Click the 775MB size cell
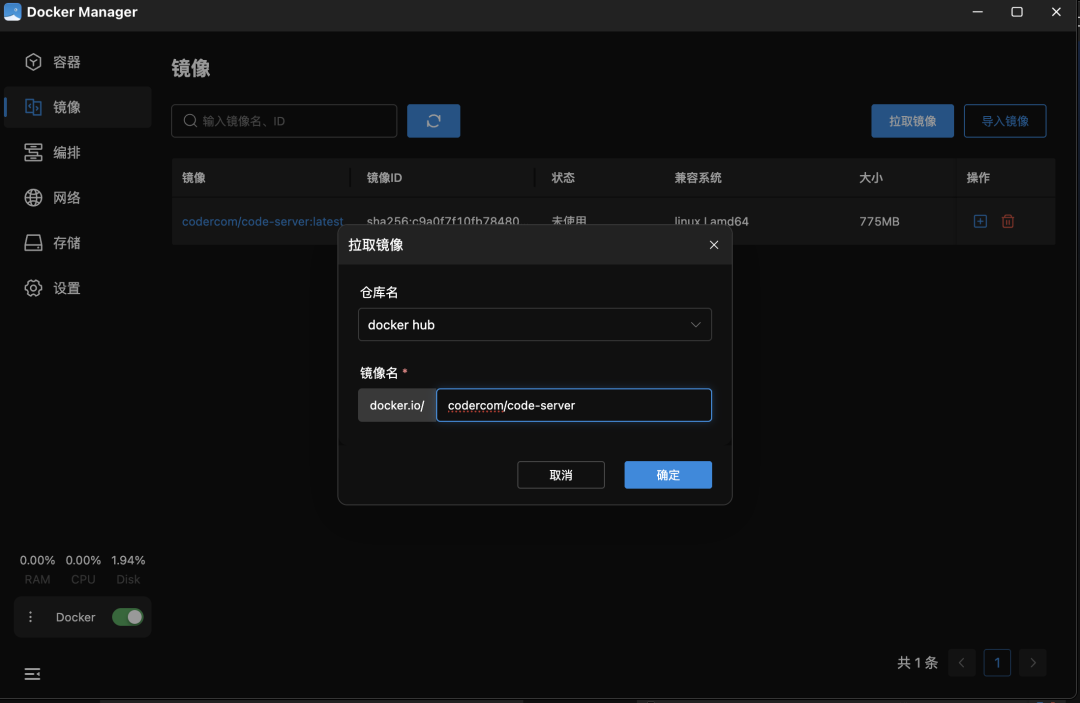The width and height of the screenshot is (1080, 703). 879,221
